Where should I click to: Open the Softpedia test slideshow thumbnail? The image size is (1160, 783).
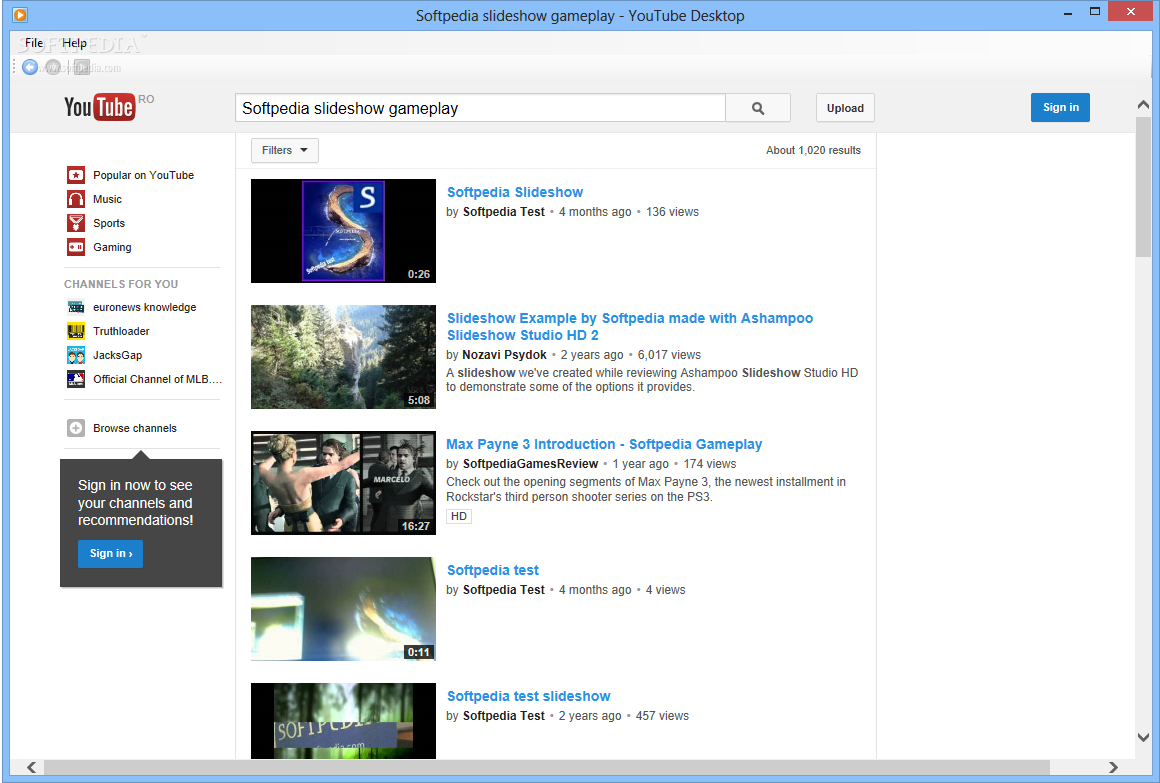pos(343,721)
